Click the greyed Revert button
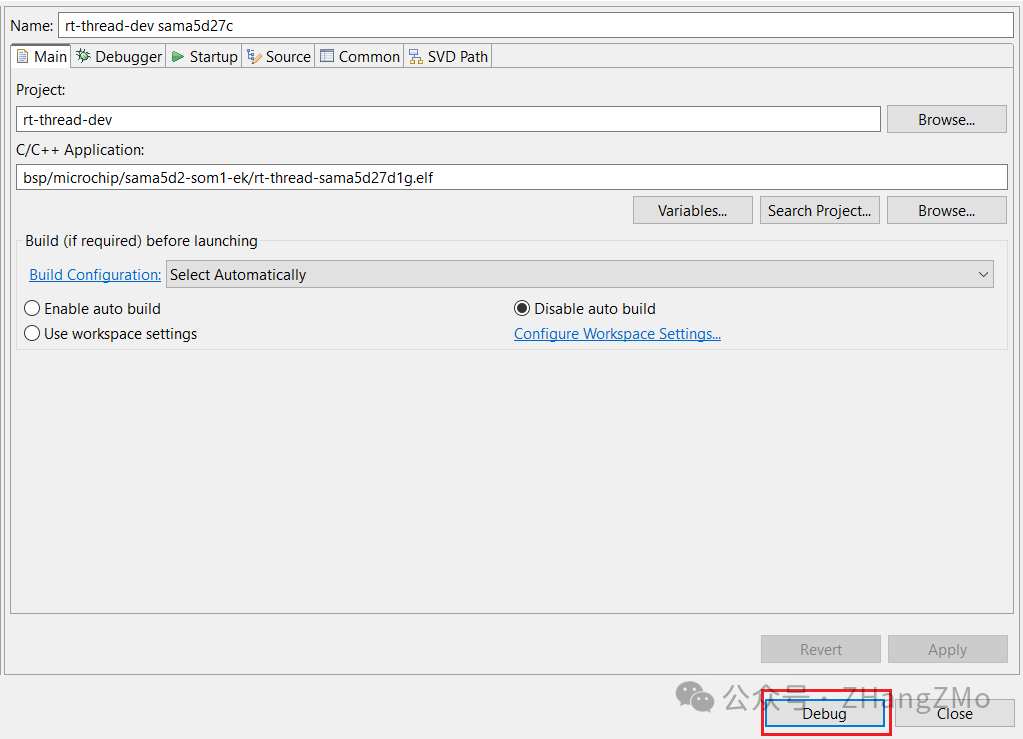 click(x=821, y=650)
